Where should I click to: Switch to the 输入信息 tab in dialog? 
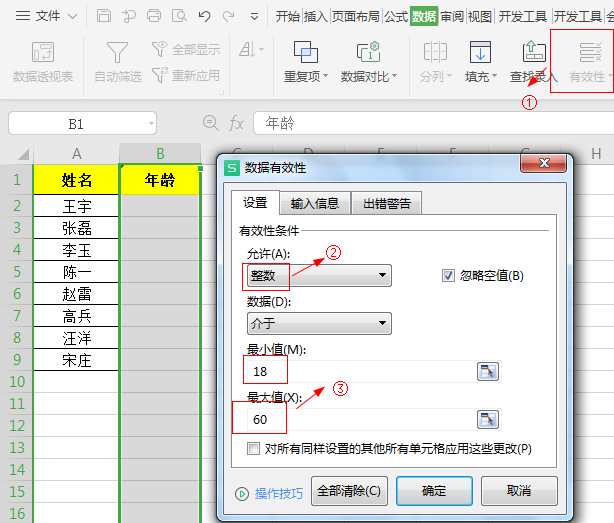click(x=315, y=204)
